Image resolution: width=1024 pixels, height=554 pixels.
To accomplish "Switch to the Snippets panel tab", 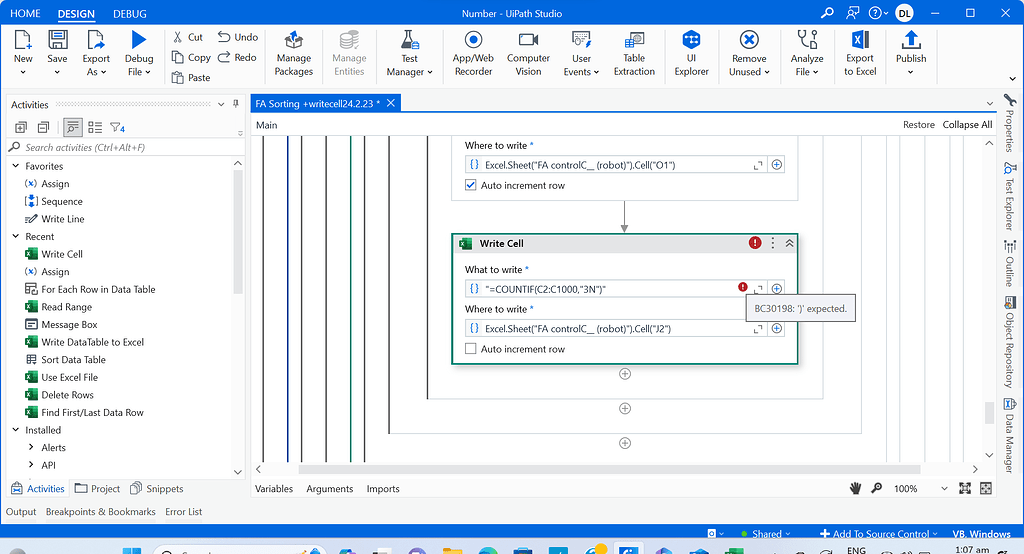I will (157, 489).
